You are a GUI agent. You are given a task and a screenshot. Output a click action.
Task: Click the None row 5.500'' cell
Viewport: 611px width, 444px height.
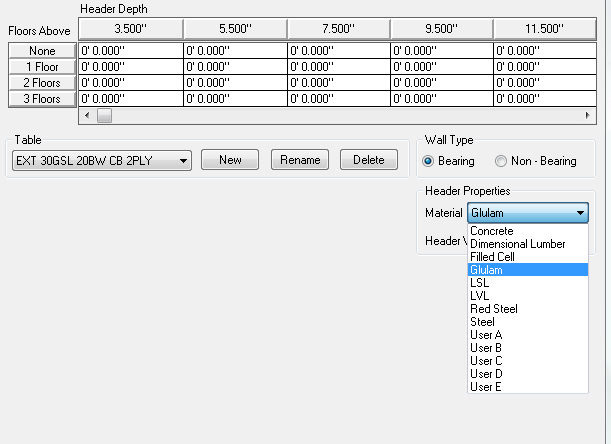pyautogui.click(x=235, y=51)
